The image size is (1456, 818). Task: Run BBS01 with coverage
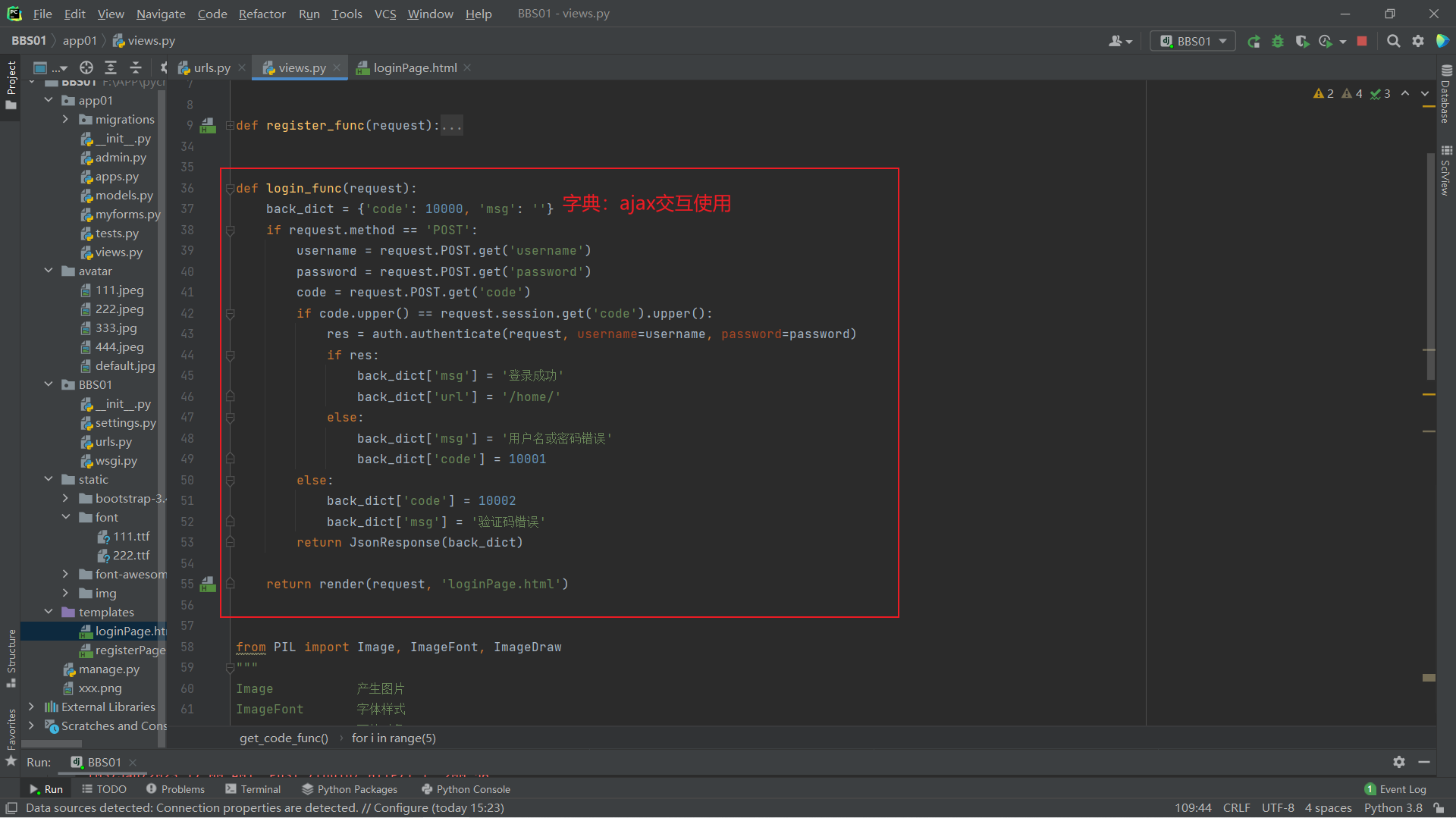pos(1302,42)
